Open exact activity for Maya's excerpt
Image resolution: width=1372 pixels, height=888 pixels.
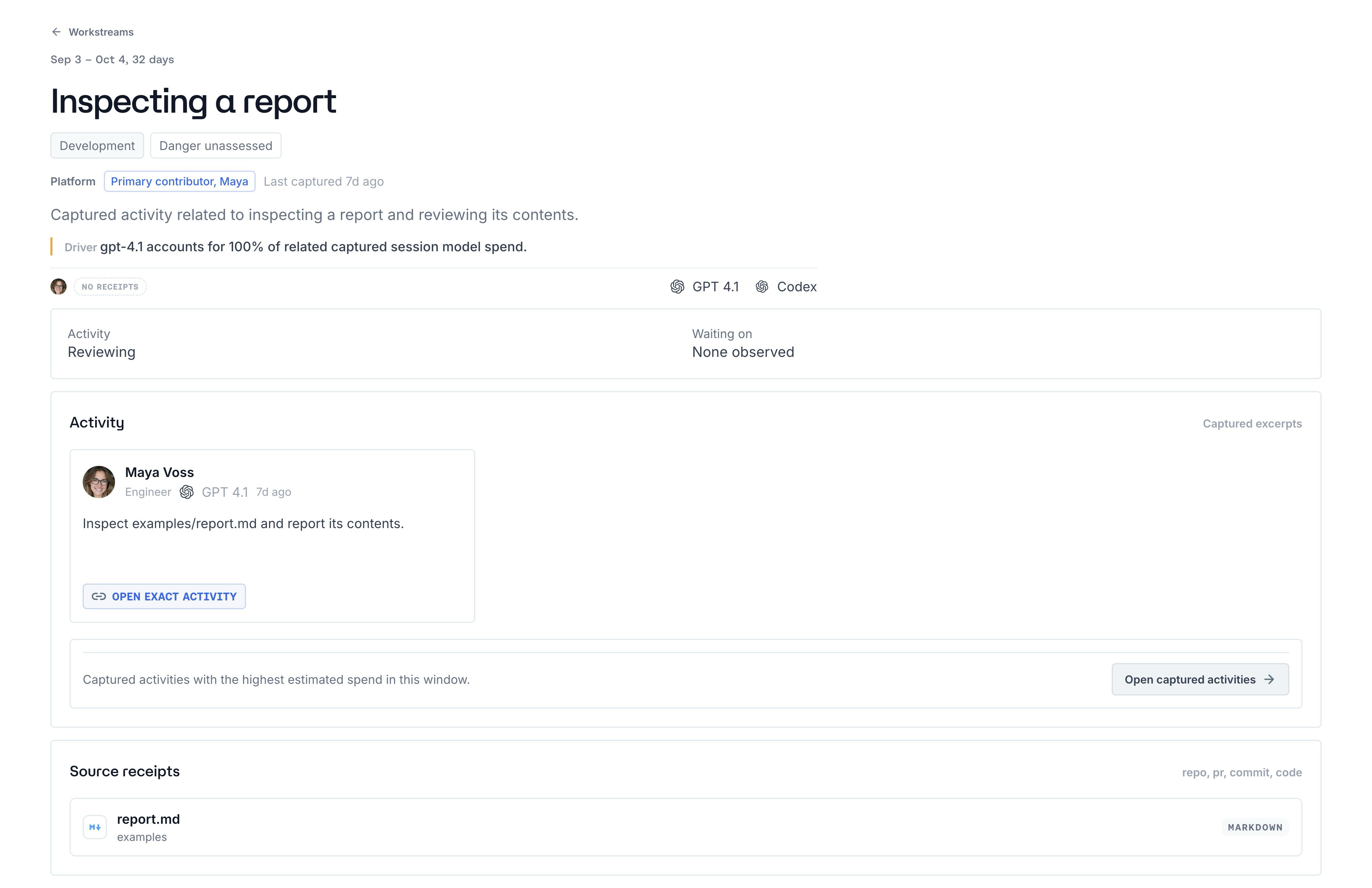pos(164,596)
